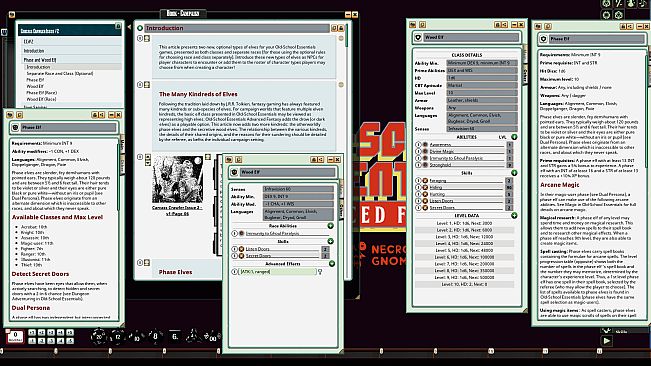Click the Infravision 60 Senses field in the Wood Elf race window
This screenshot has height=366, width=651.
(x=298, y=189)
